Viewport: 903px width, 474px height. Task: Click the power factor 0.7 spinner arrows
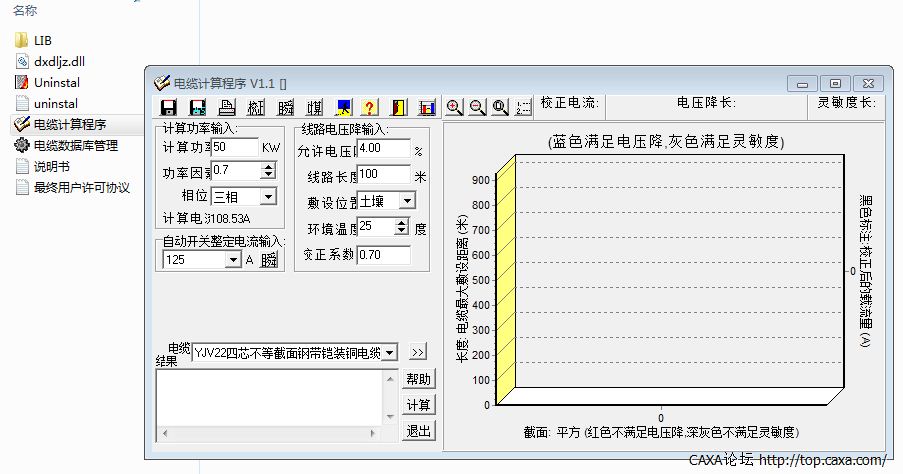click(x=268, y=171)
